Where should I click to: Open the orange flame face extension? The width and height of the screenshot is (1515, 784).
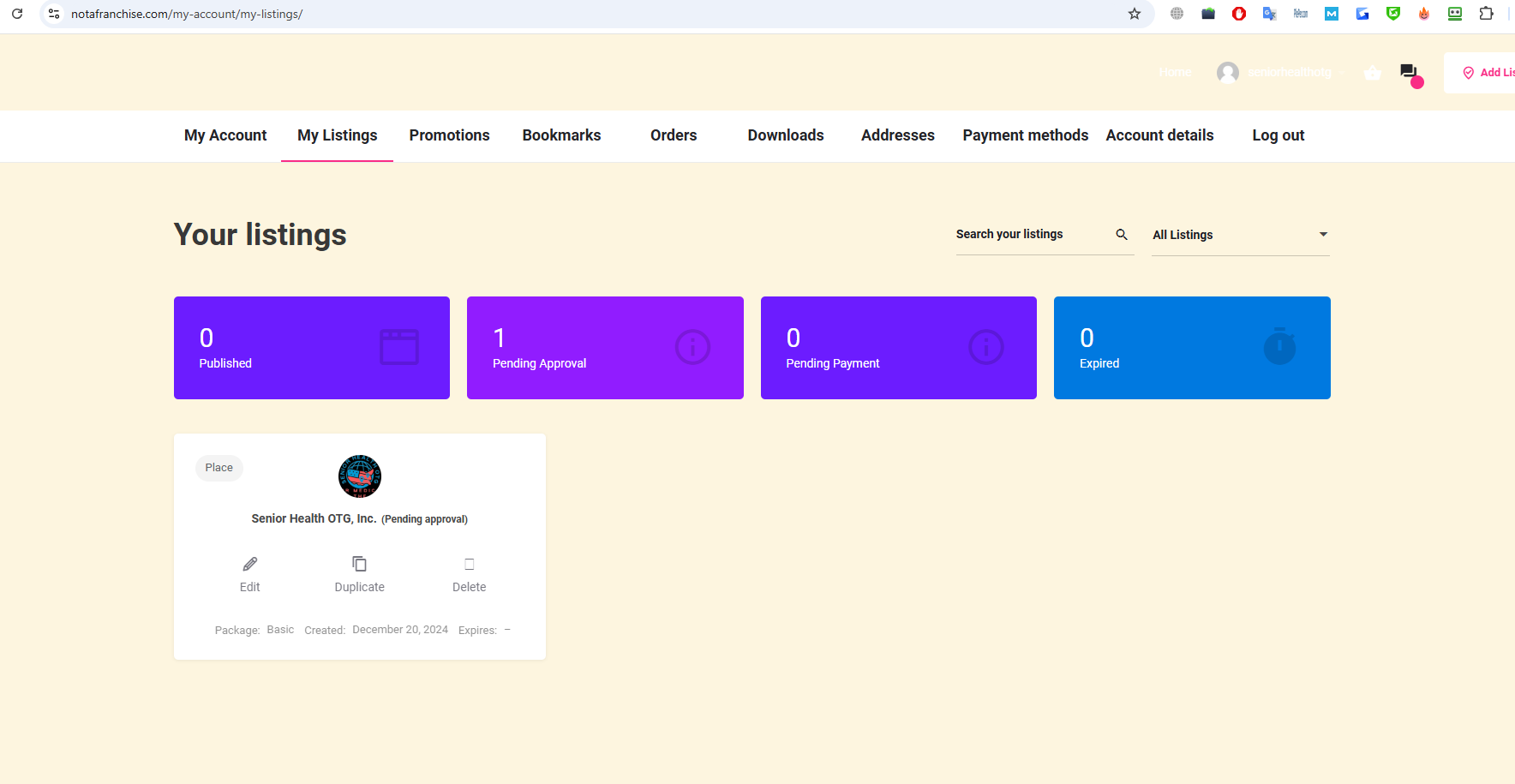1424,14
